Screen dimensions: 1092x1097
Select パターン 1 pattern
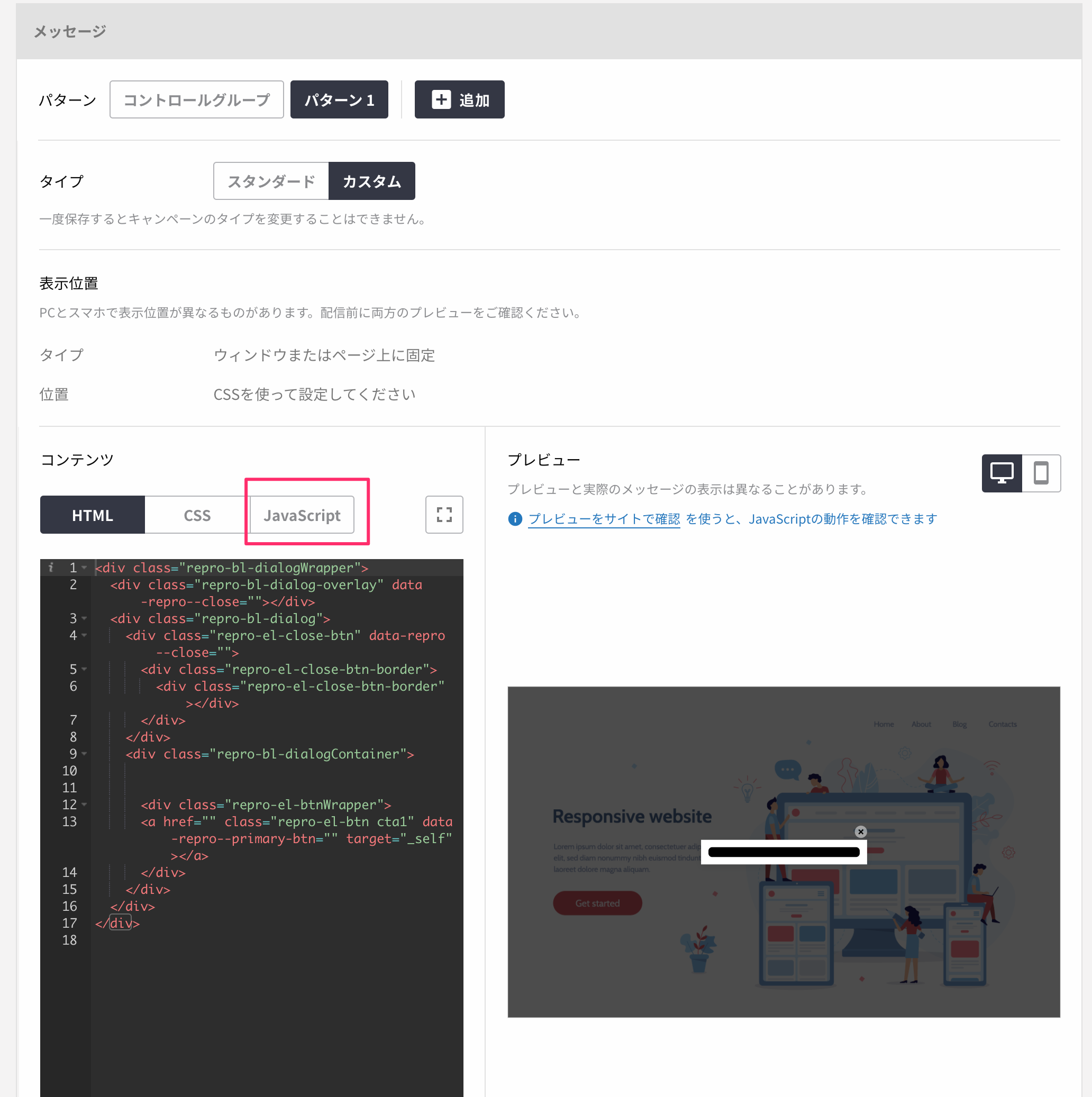coord(339,100)
